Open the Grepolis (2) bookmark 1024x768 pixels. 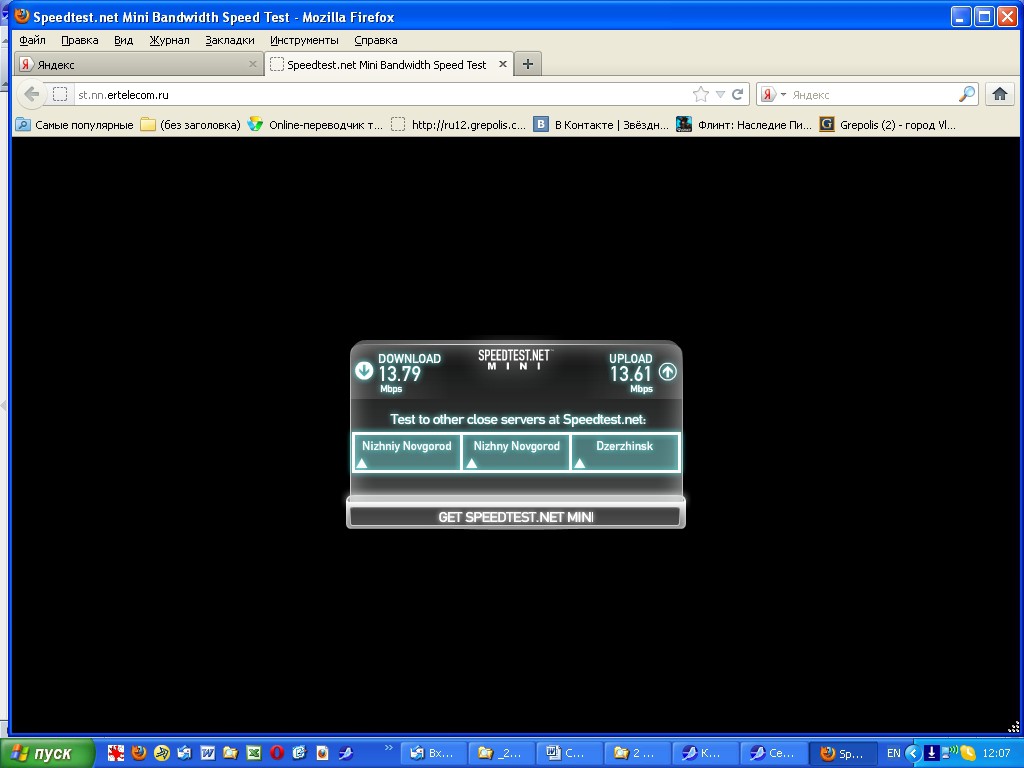(x=888, y=125)
